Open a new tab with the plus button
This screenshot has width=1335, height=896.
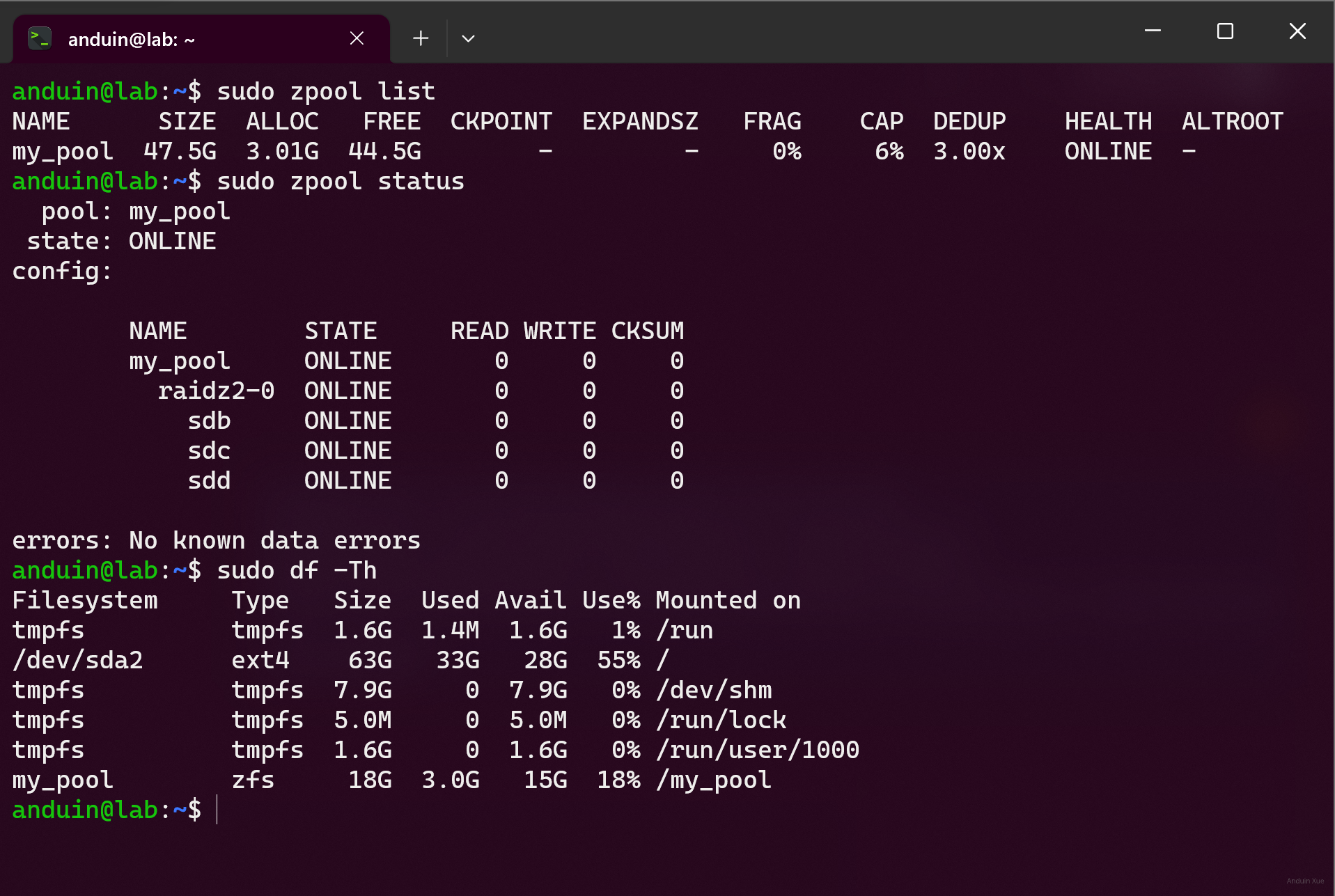(x=421, y=38)
